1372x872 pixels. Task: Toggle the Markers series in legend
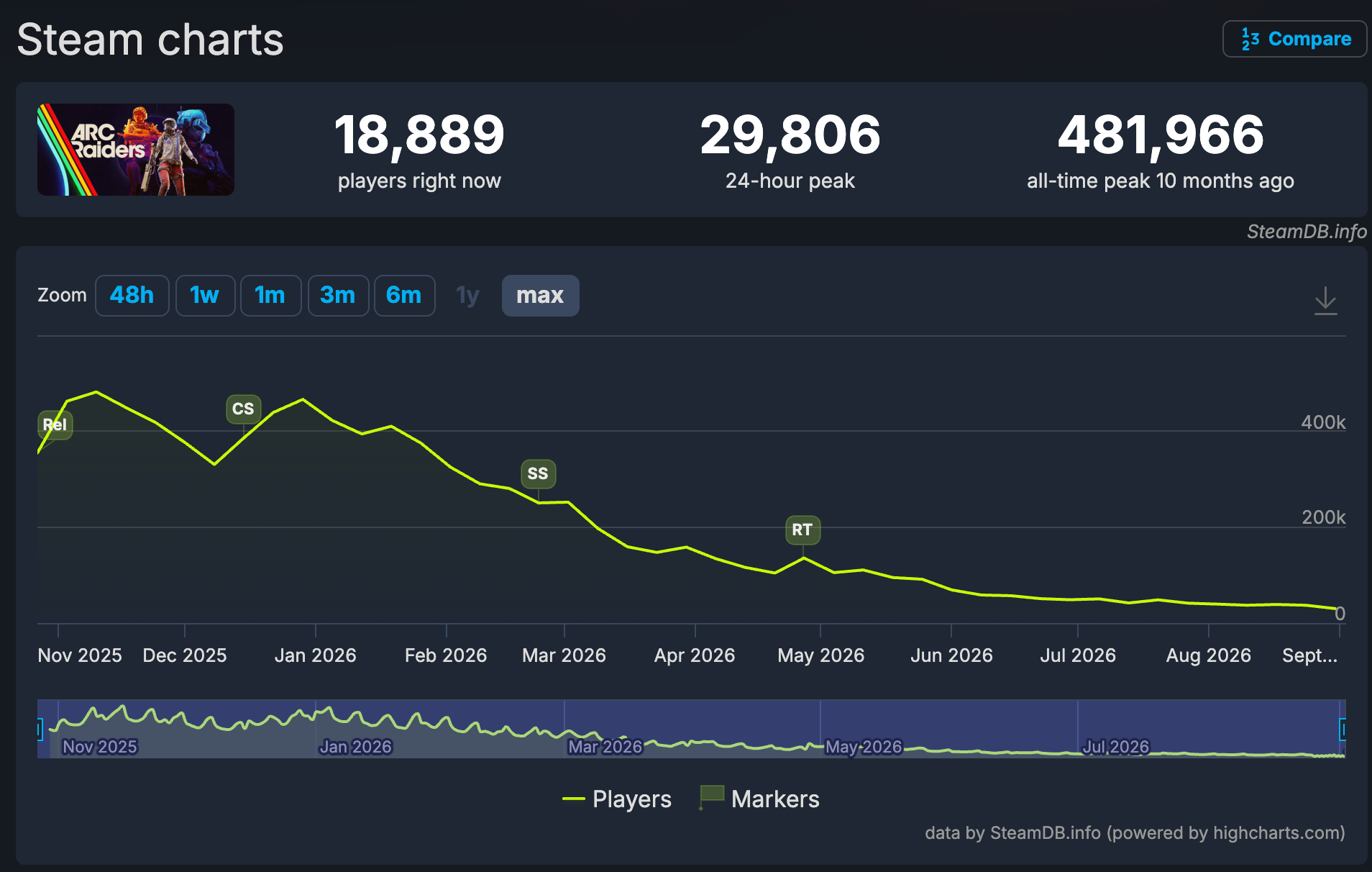coord(759,799)
